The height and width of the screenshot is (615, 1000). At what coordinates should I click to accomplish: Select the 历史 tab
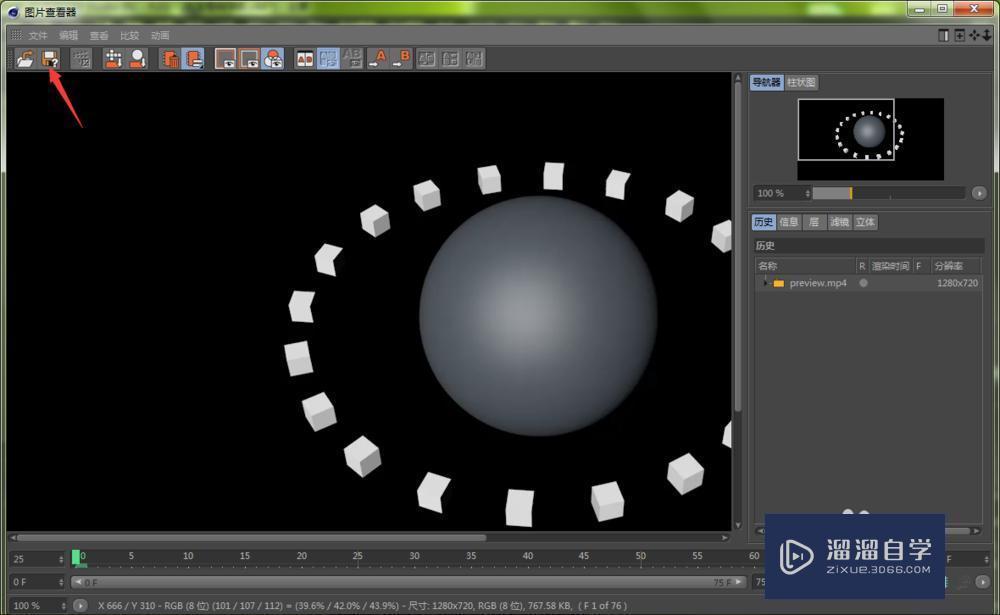click(763, 222)
